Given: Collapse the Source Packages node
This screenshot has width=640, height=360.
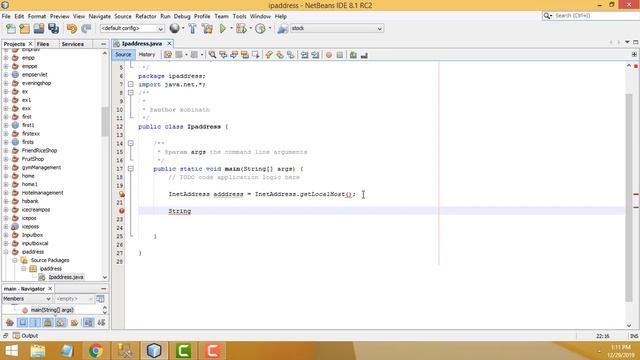Looking at the screenshot, I should pyautogui.click(x=15, y=260).
